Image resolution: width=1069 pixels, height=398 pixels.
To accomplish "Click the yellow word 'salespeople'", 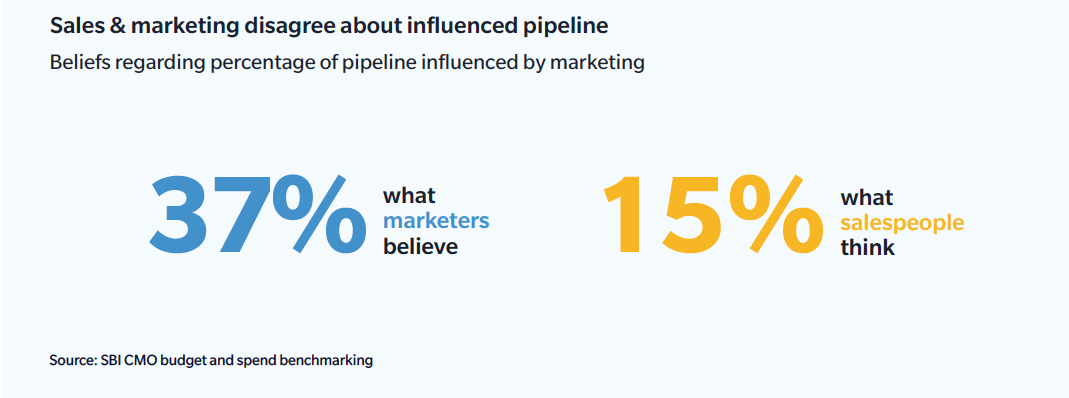I will (902, 223).
